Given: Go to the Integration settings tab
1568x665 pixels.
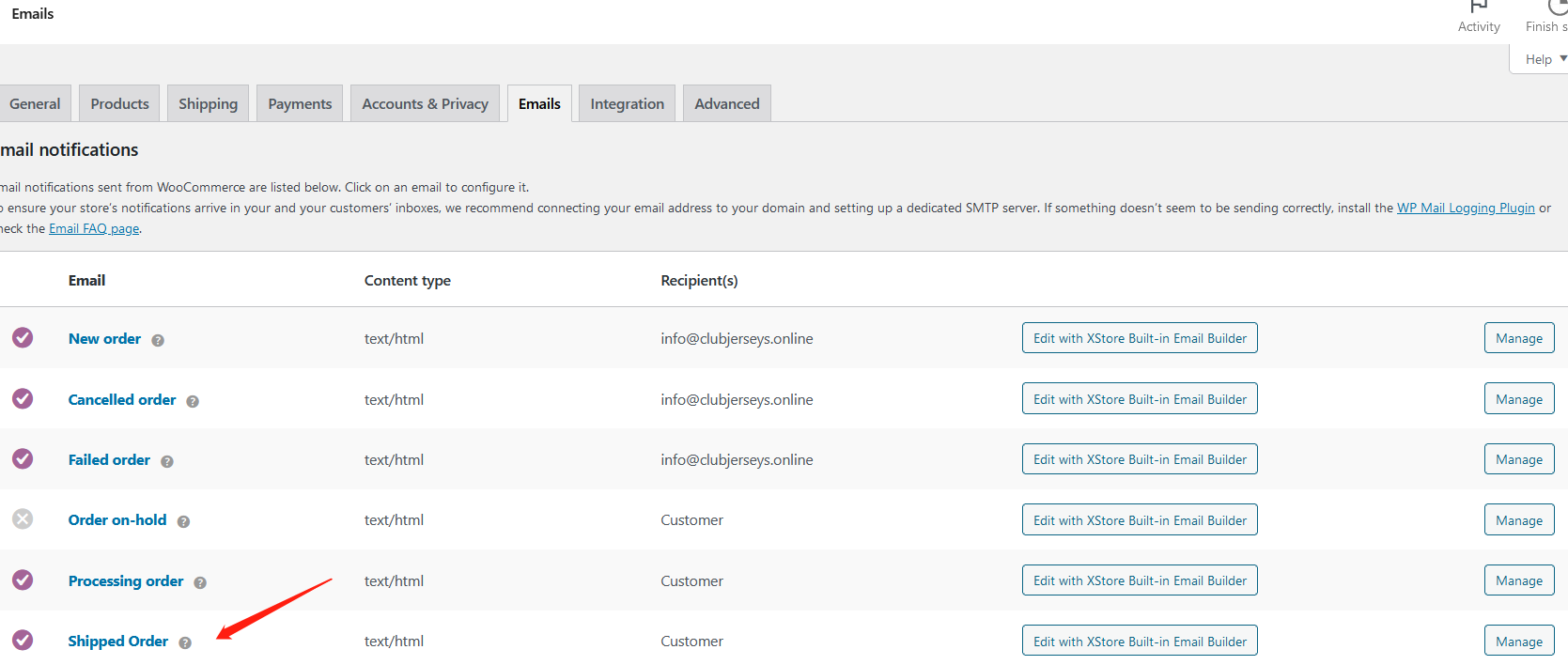Looking at the screenshot, I should 627,103.
